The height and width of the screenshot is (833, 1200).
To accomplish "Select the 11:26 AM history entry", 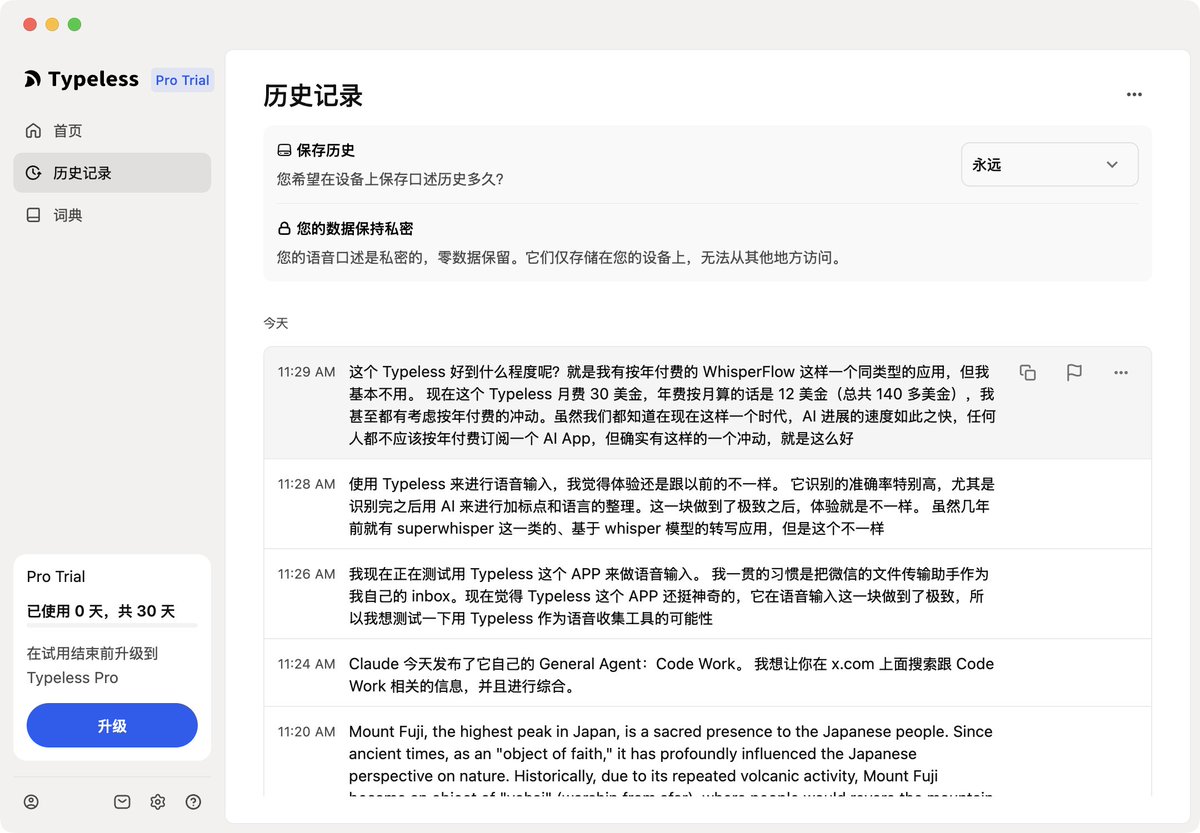I will (x=707, y=594).
